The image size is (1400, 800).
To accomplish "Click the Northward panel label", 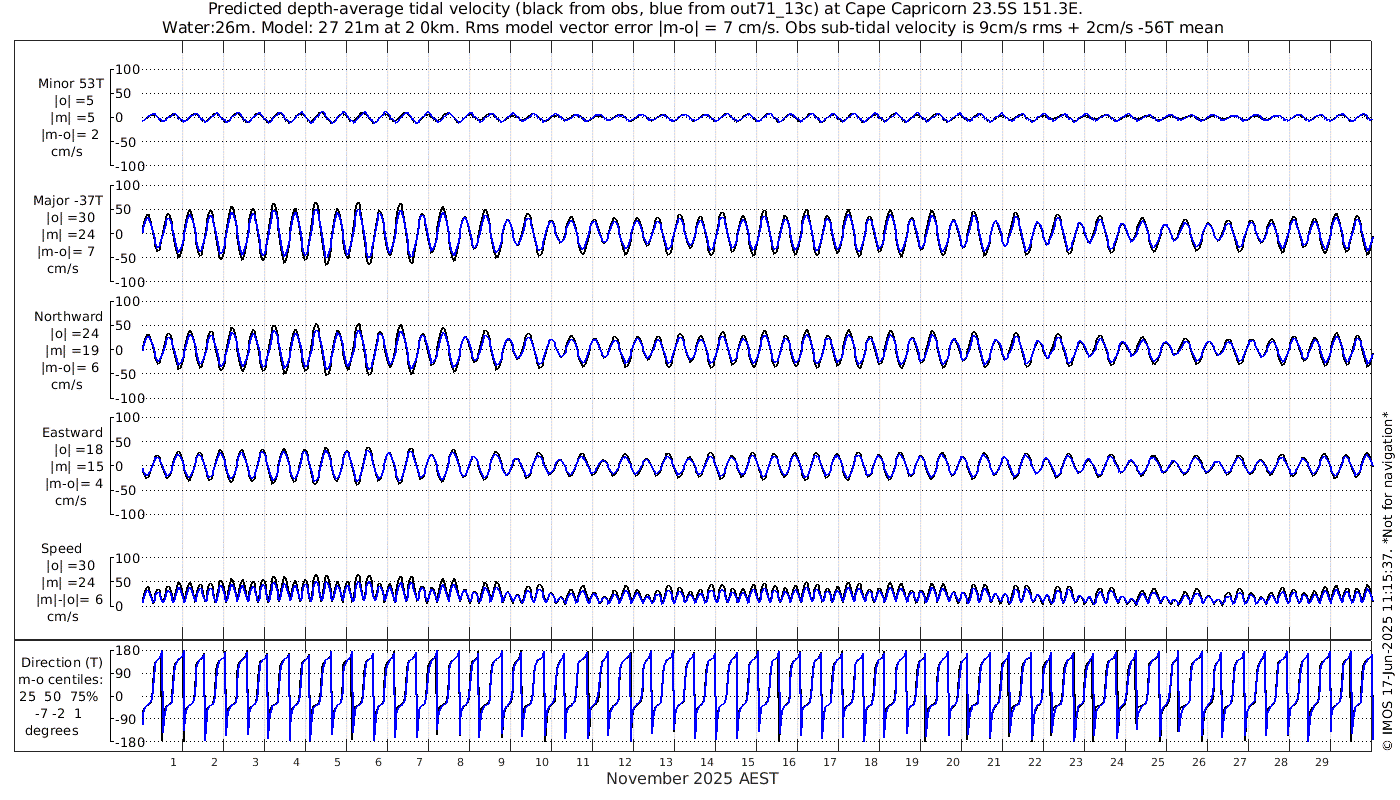I will click(x=68, y=317).
